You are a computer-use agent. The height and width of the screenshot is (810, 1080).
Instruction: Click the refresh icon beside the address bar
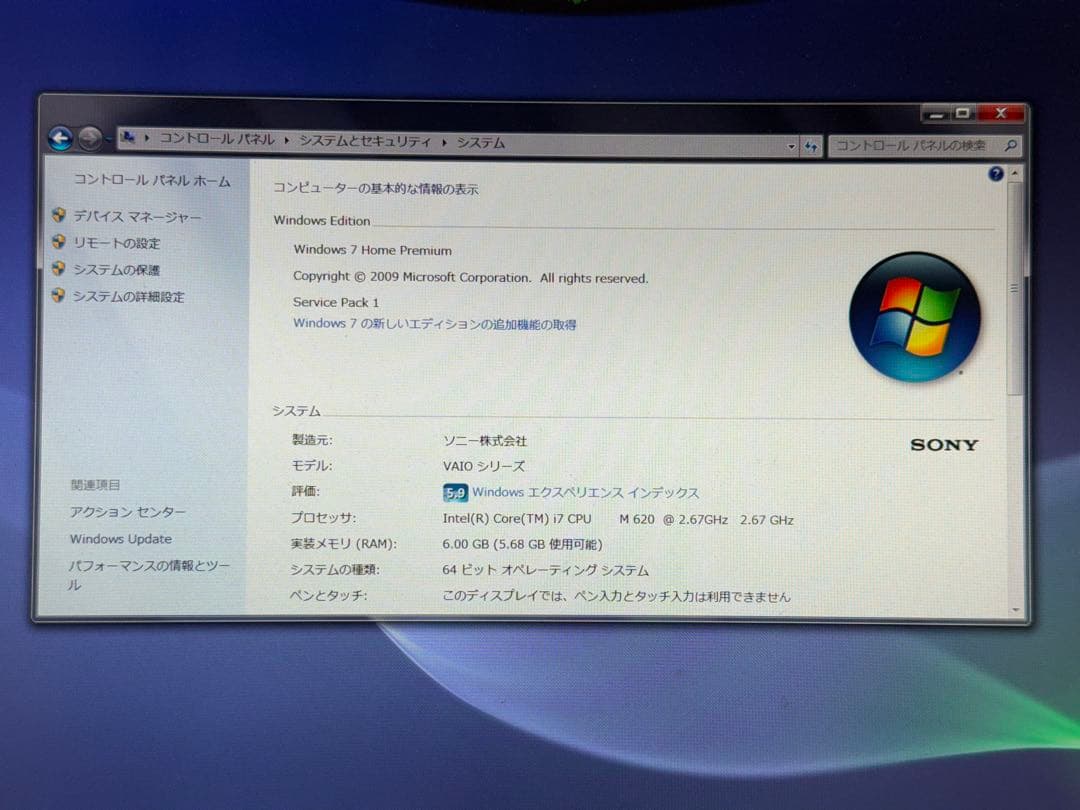tap(812, 146)
